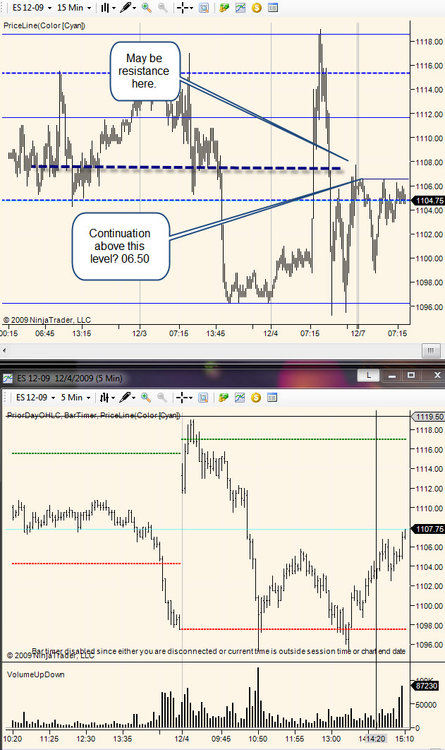Zoom in on the 5 Min chart

click(146, 397)
